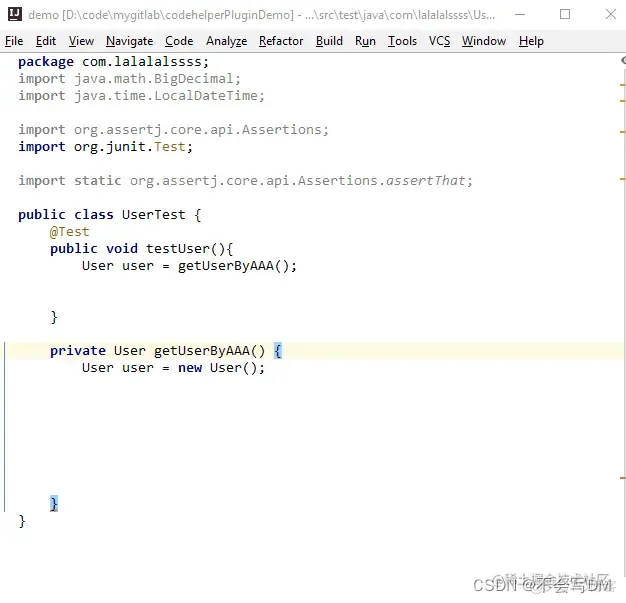The height and width of the screenshot is (603, 626).
Task: Click the IntelliJ IDEA logo icon
Action: pos(15,14)
